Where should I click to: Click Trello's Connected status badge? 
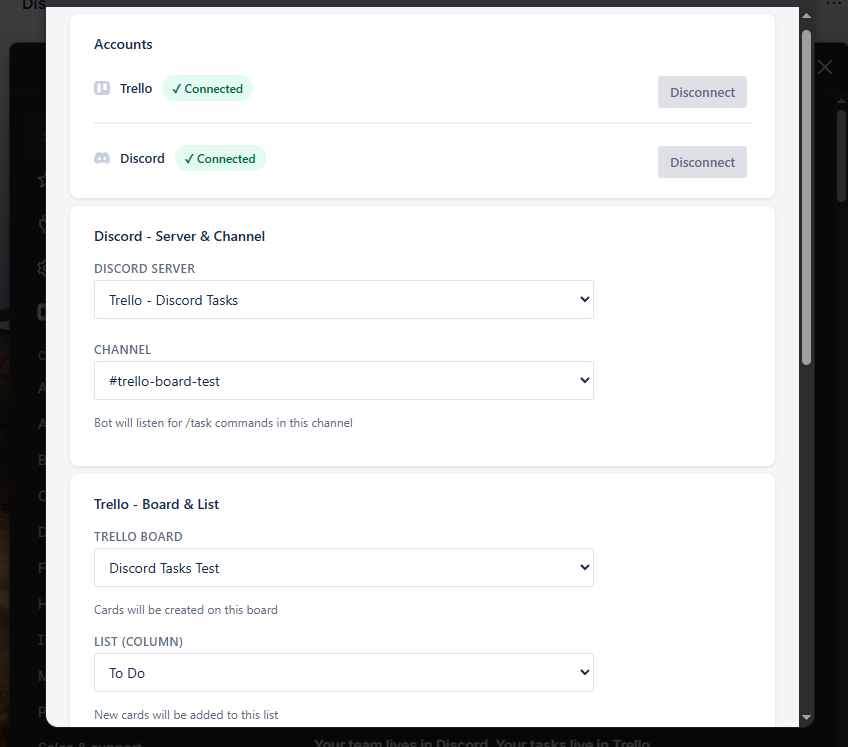click(207, 88)
